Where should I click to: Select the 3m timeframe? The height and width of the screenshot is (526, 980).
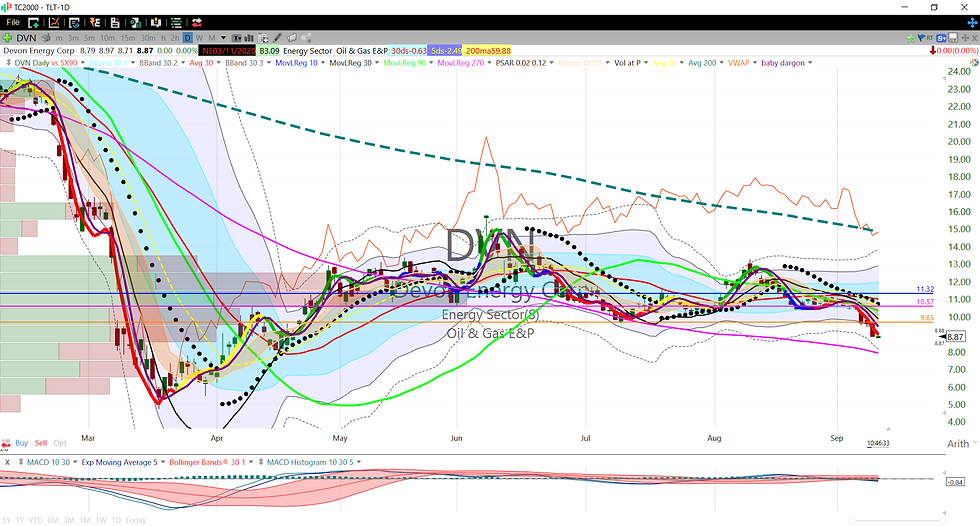[73, 38]
